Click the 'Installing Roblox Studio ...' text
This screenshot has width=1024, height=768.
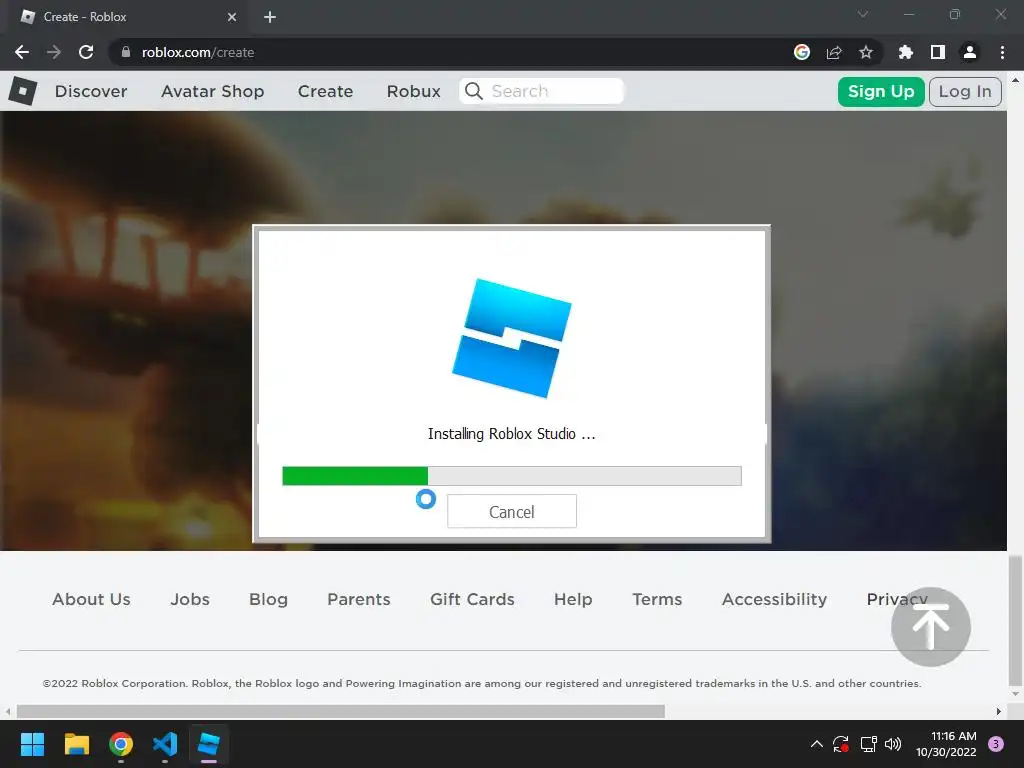coord(511,434)
